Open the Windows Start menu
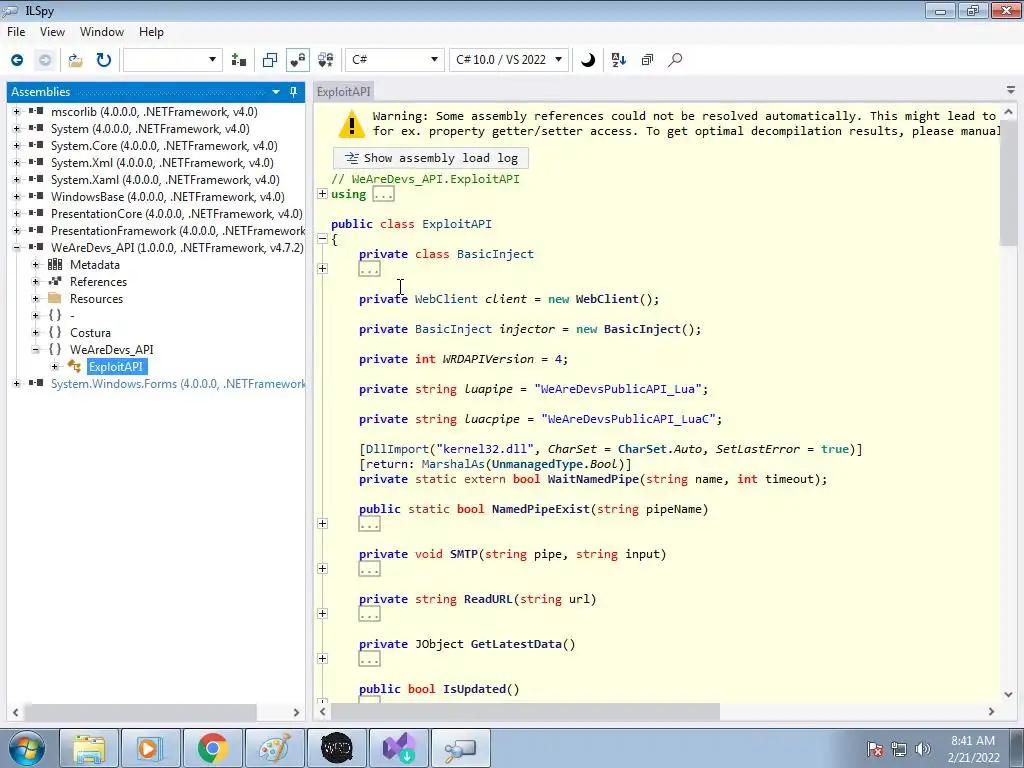The image size is (1024, 768). pyautogui.click(x=26, y=748)
